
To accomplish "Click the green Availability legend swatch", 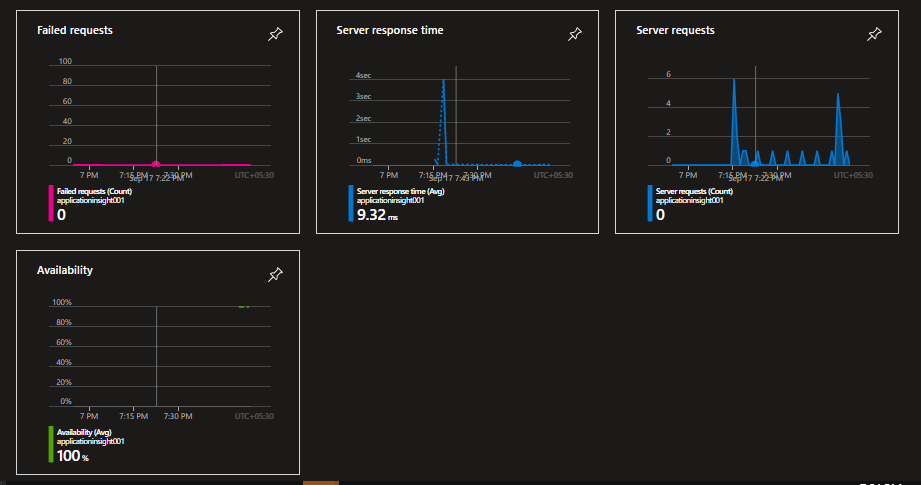I will pyautogui.click(x=50, y=444).
